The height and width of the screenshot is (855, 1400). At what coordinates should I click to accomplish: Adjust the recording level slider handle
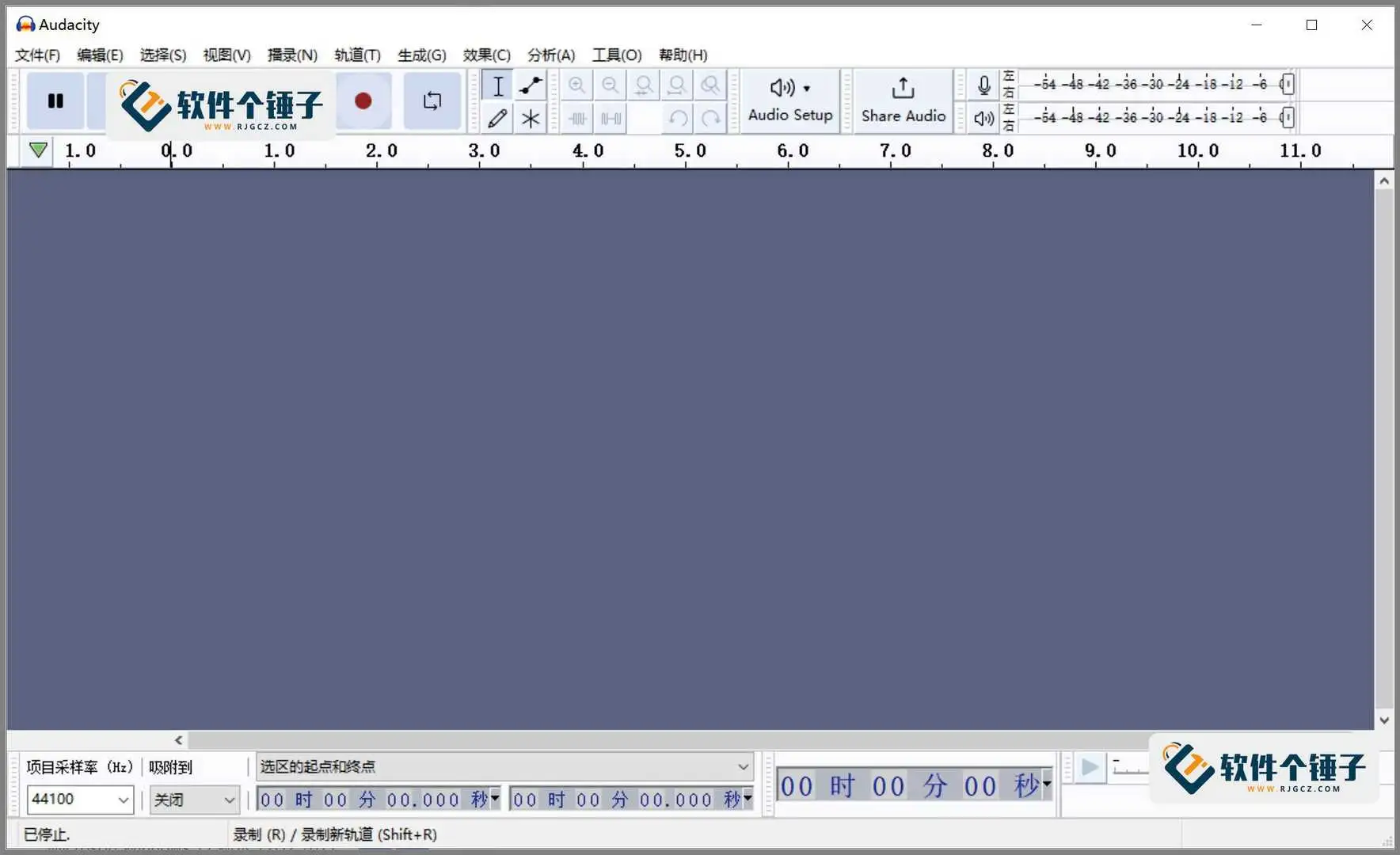(1288, 84)
